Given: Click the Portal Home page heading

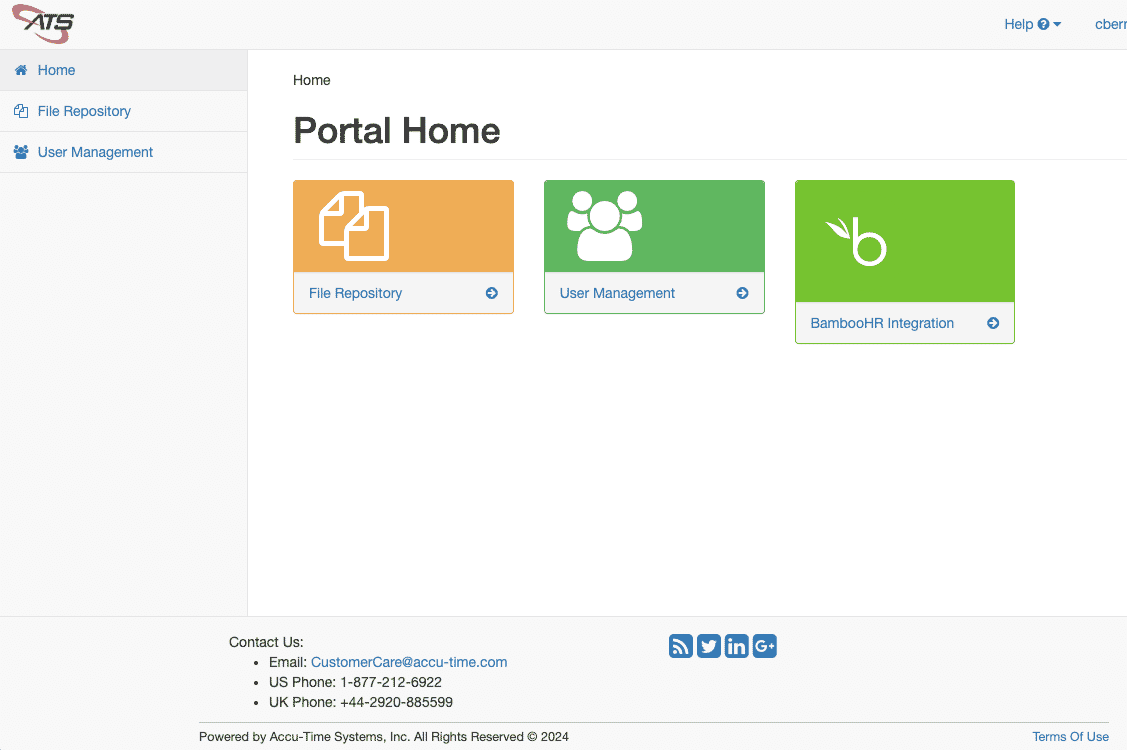Looking at the screenshot, I should click(397, 131).
